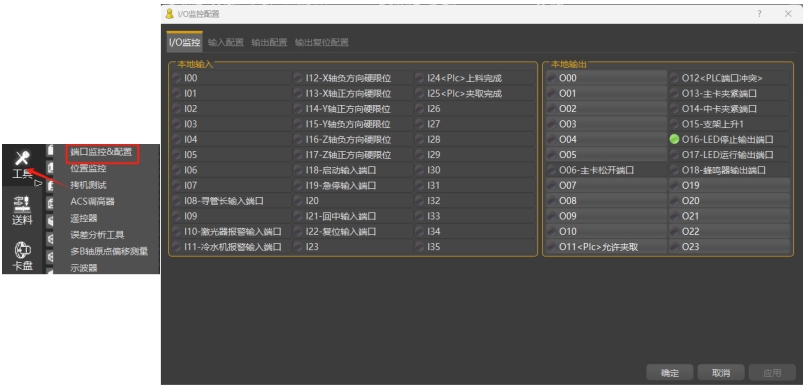Select I08-寻管长输入端口 input

coord(231,201)
